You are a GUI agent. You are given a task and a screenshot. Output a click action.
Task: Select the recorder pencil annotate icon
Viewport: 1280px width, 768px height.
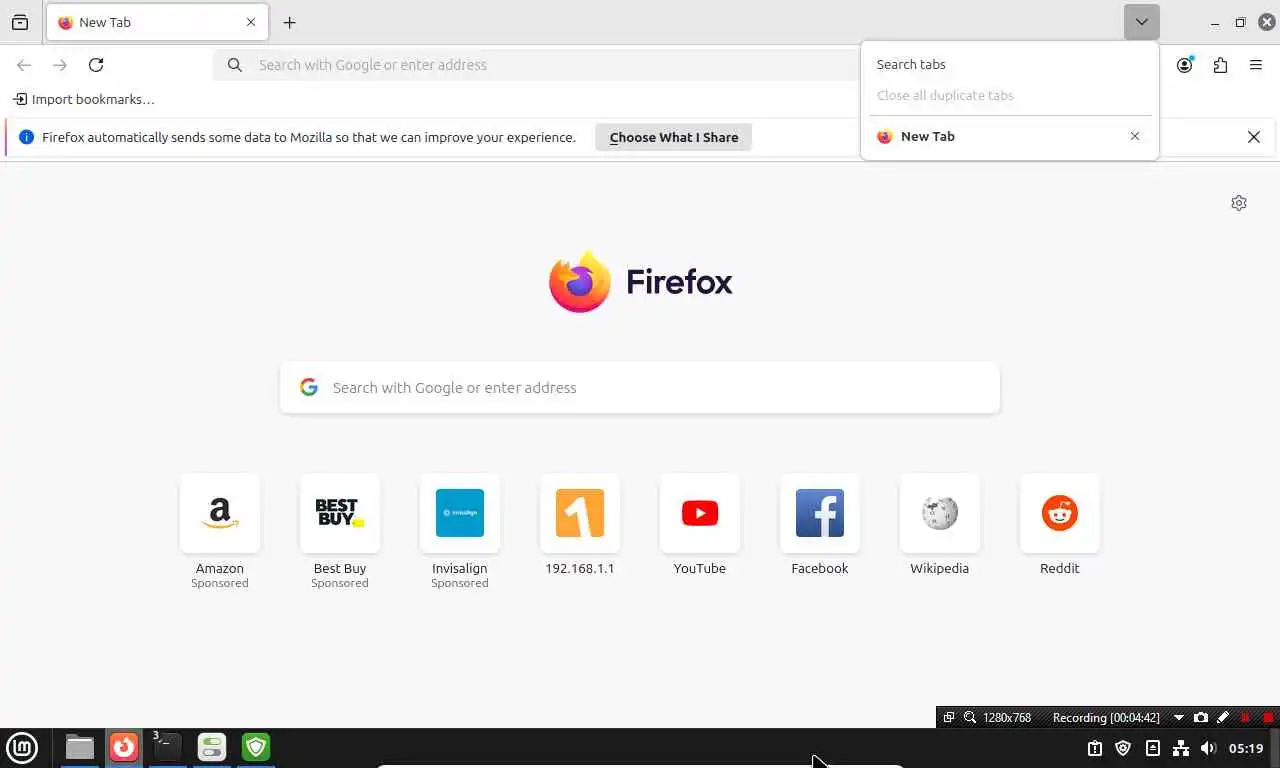1223,717
